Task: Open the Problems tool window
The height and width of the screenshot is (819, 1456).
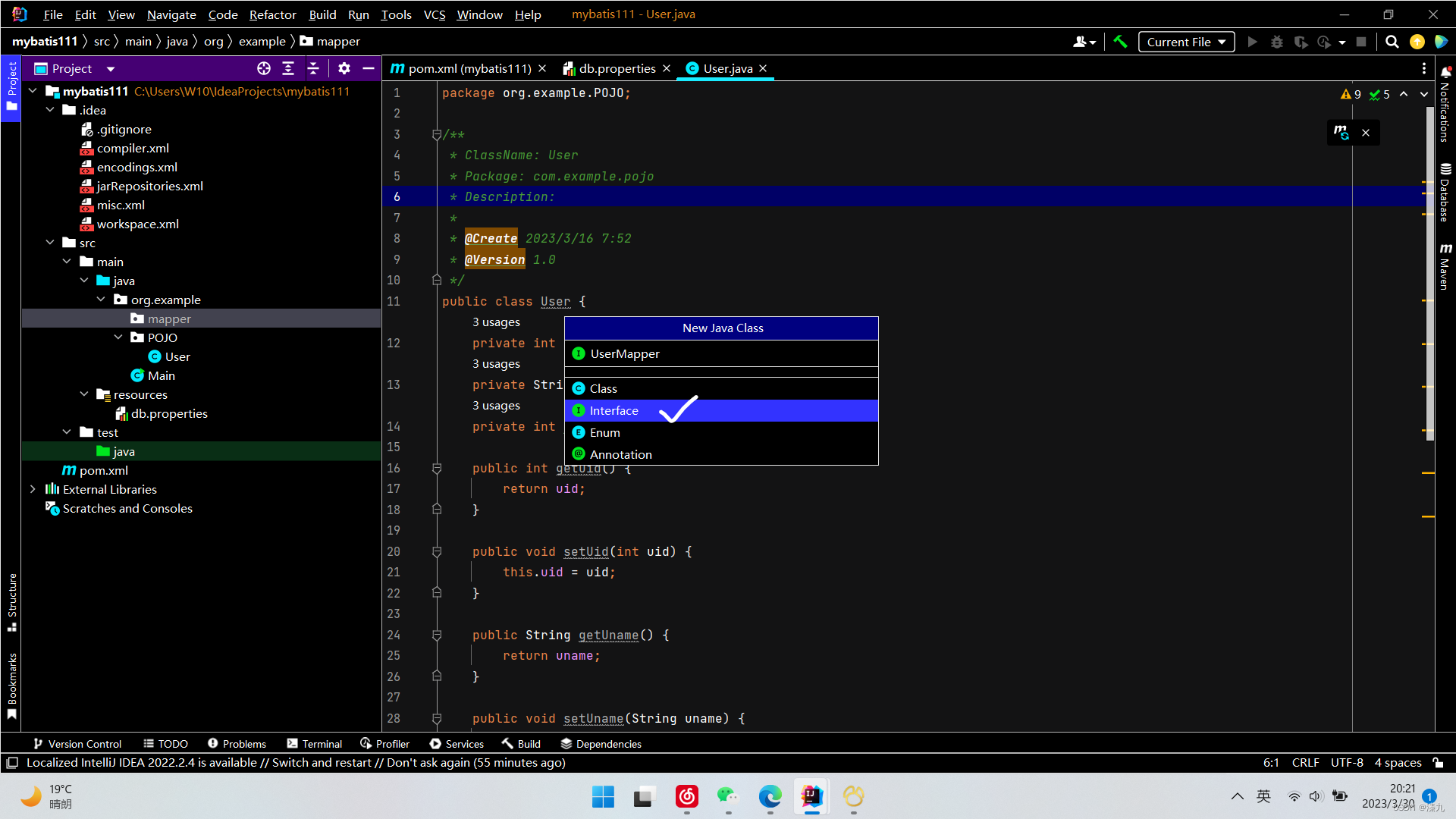Action: click(x=237, y=744)
